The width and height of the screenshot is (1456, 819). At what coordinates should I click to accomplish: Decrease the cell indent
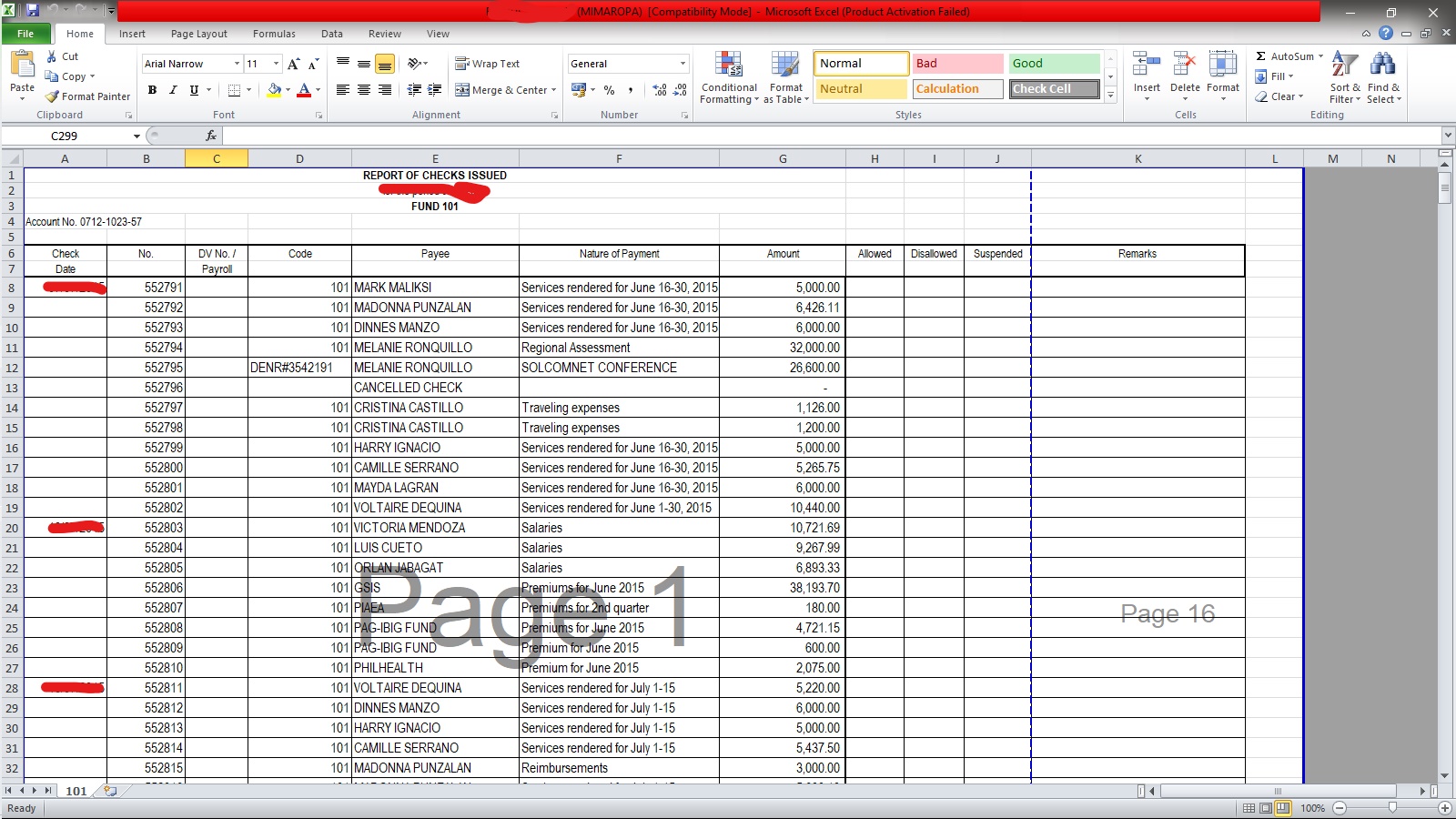click(414, 90)
